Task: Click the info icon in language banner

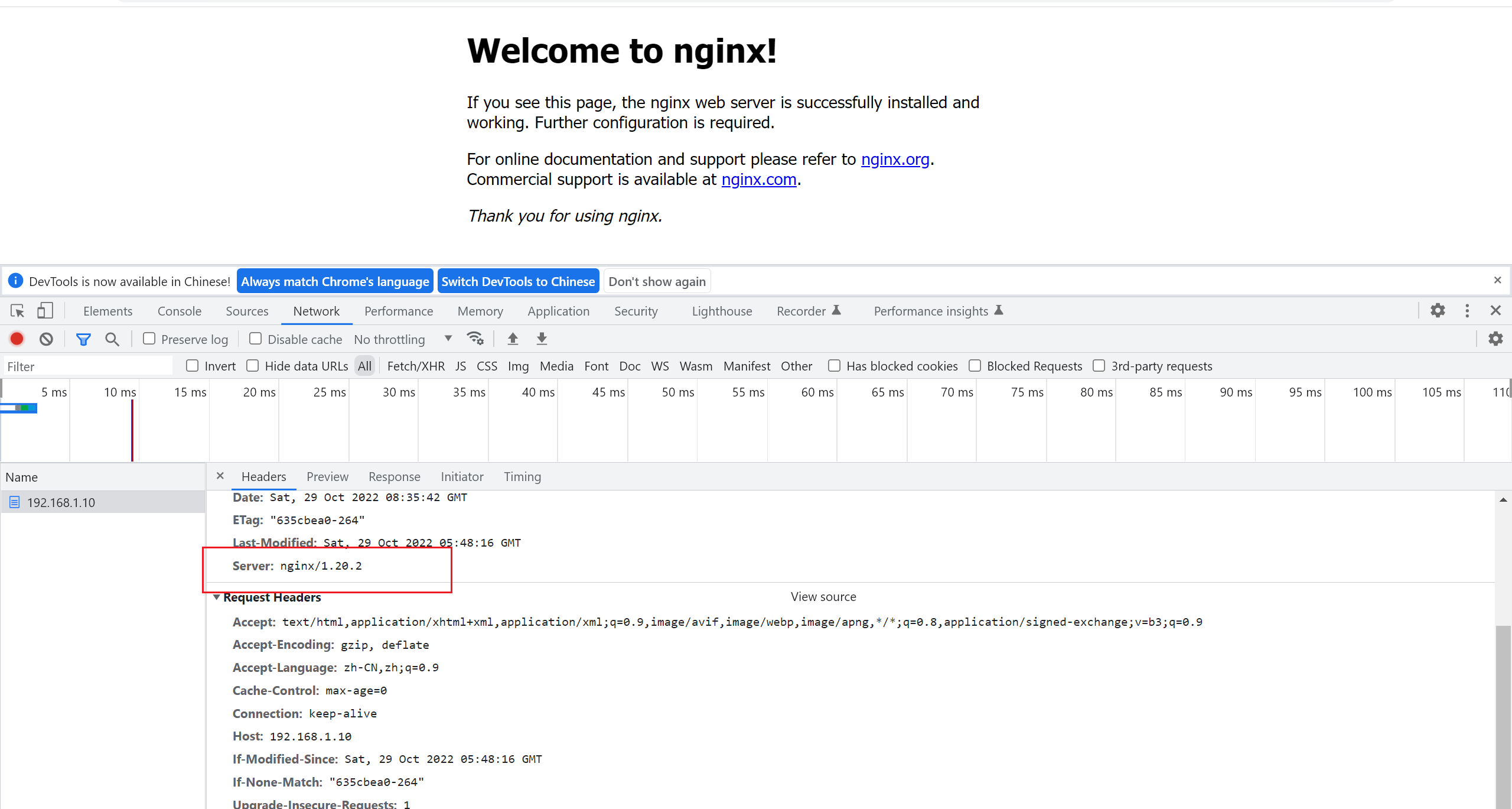Action: coord(15,281)
